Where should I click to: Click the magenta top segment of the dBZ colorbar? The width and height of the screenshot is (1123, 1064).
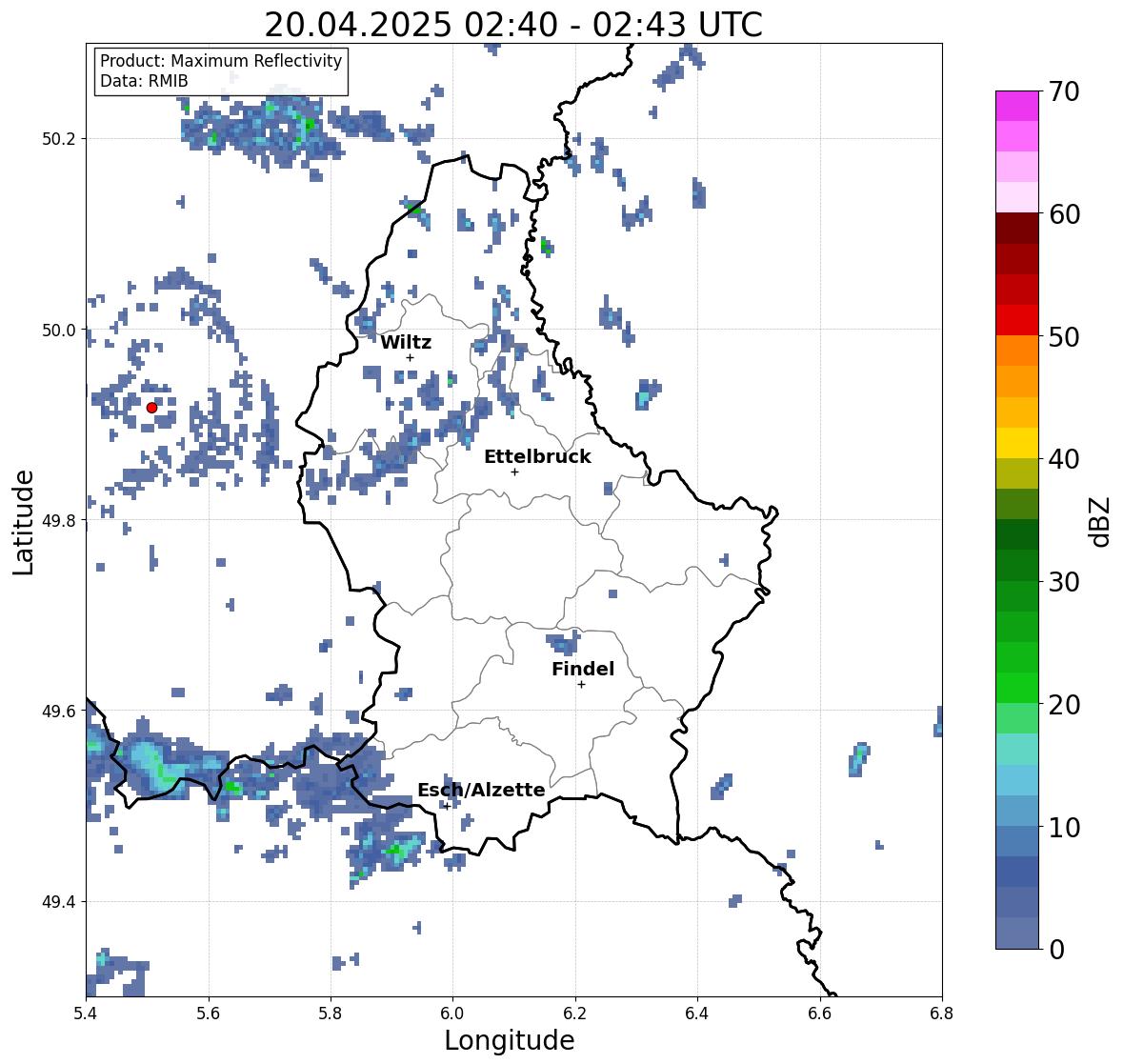pos(1017,106)
